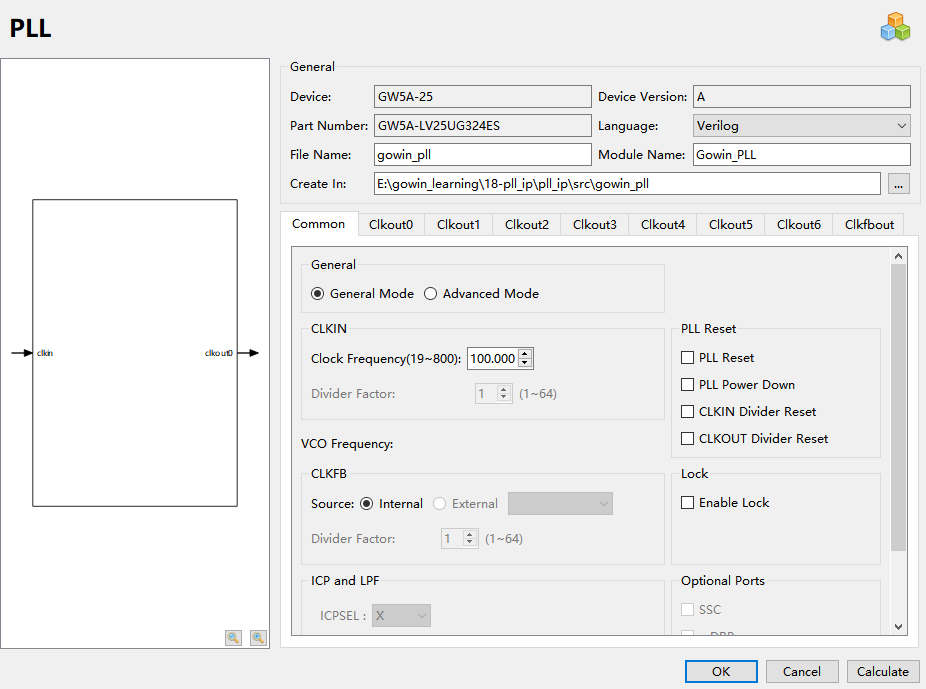Open the Clkout3 tab
The height and width of the screenshot is (689, 926).
tap(595, 224)
